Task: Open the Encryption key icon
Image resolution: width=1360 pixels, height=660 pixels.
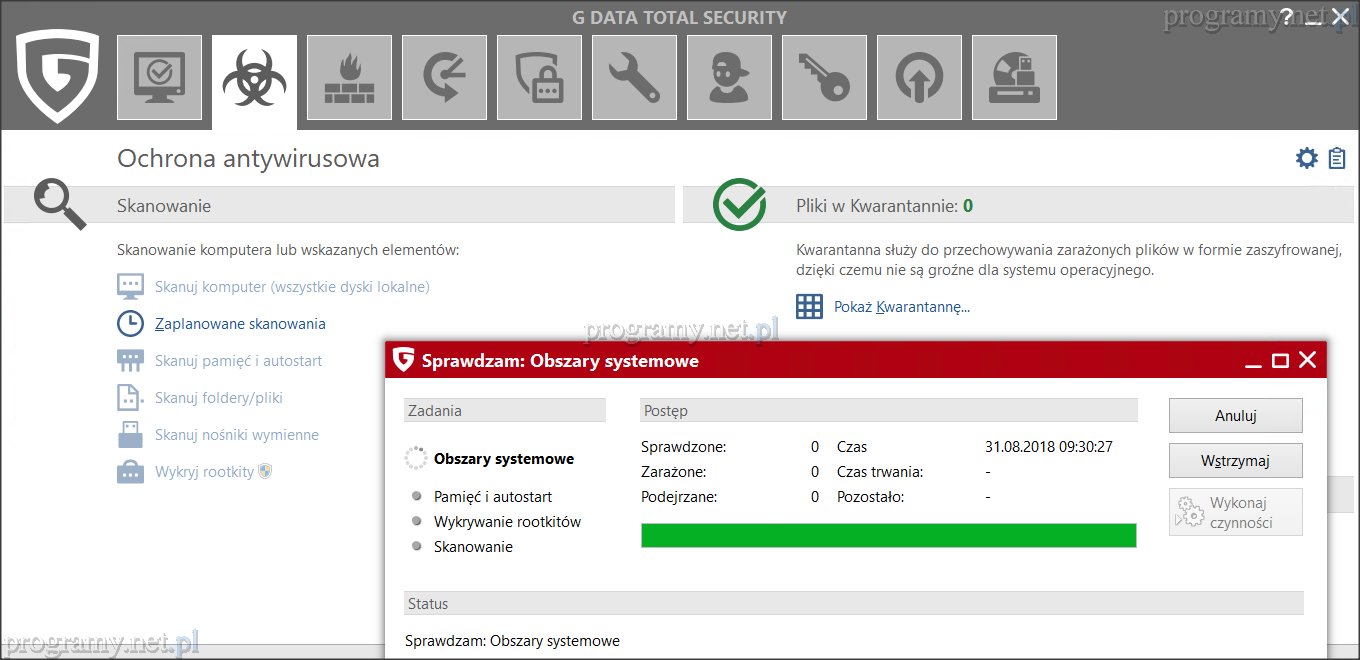Action: (x=824, y=77)
